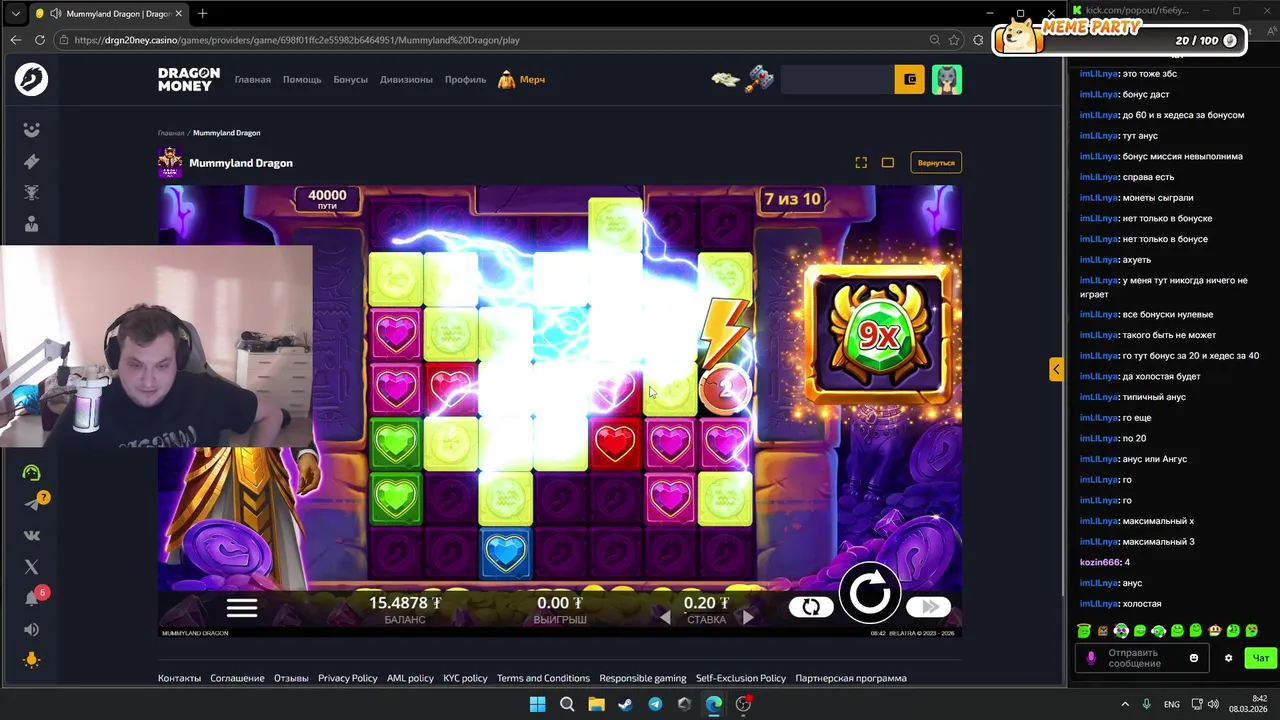Reload the page with the refresh icon
The width and height of the screenshot is (1280, 720).
(x=40, y=40)
